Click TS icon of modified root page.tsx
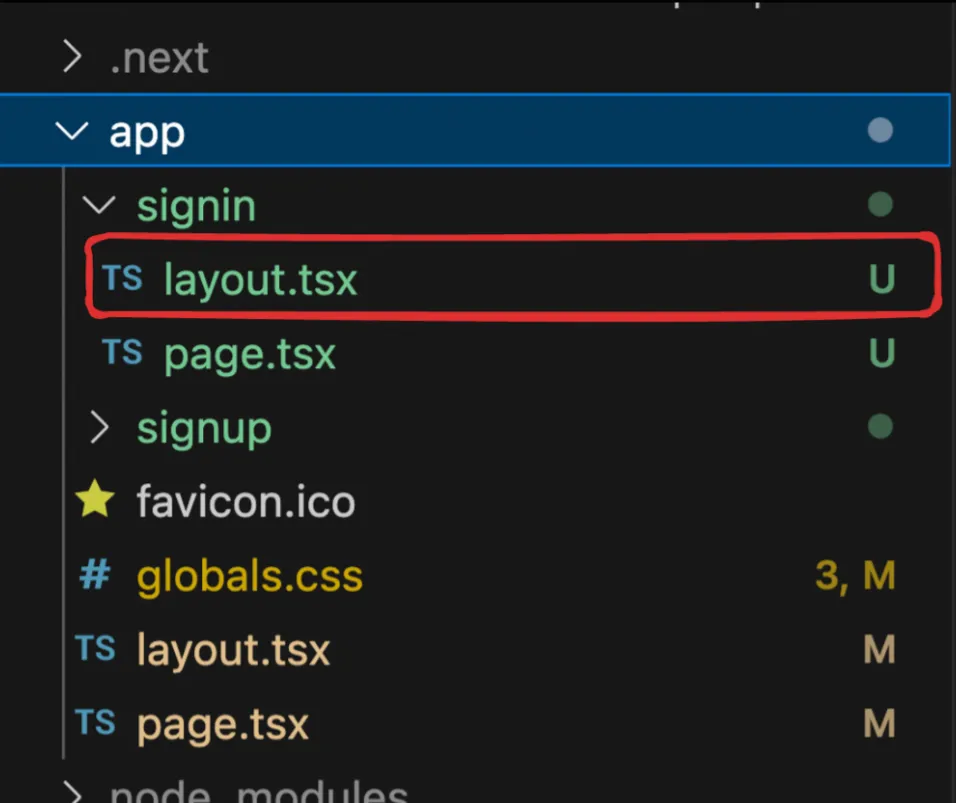The width and height of the screenshot is (956, 803). coord(96,722)
